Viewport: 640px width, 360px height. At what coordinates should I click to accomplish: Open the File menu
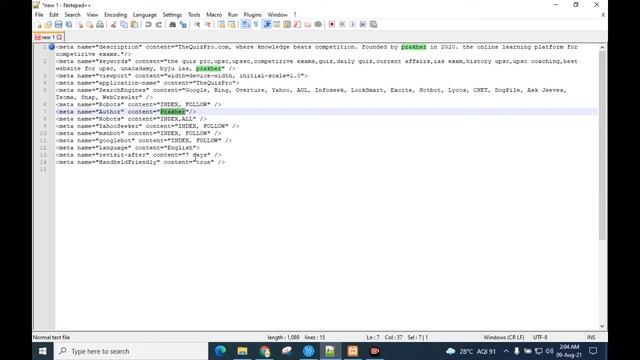[39, 15]
